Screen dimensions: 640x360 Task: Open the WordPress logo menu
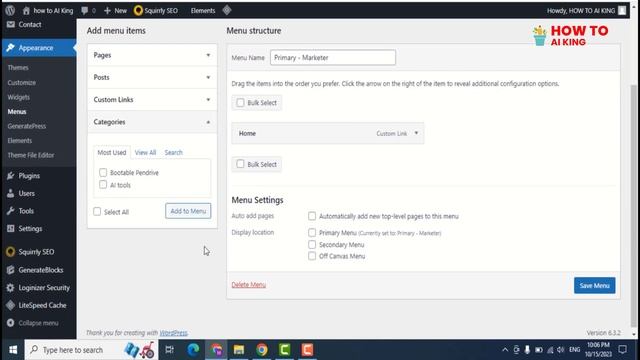click(10, 10)
